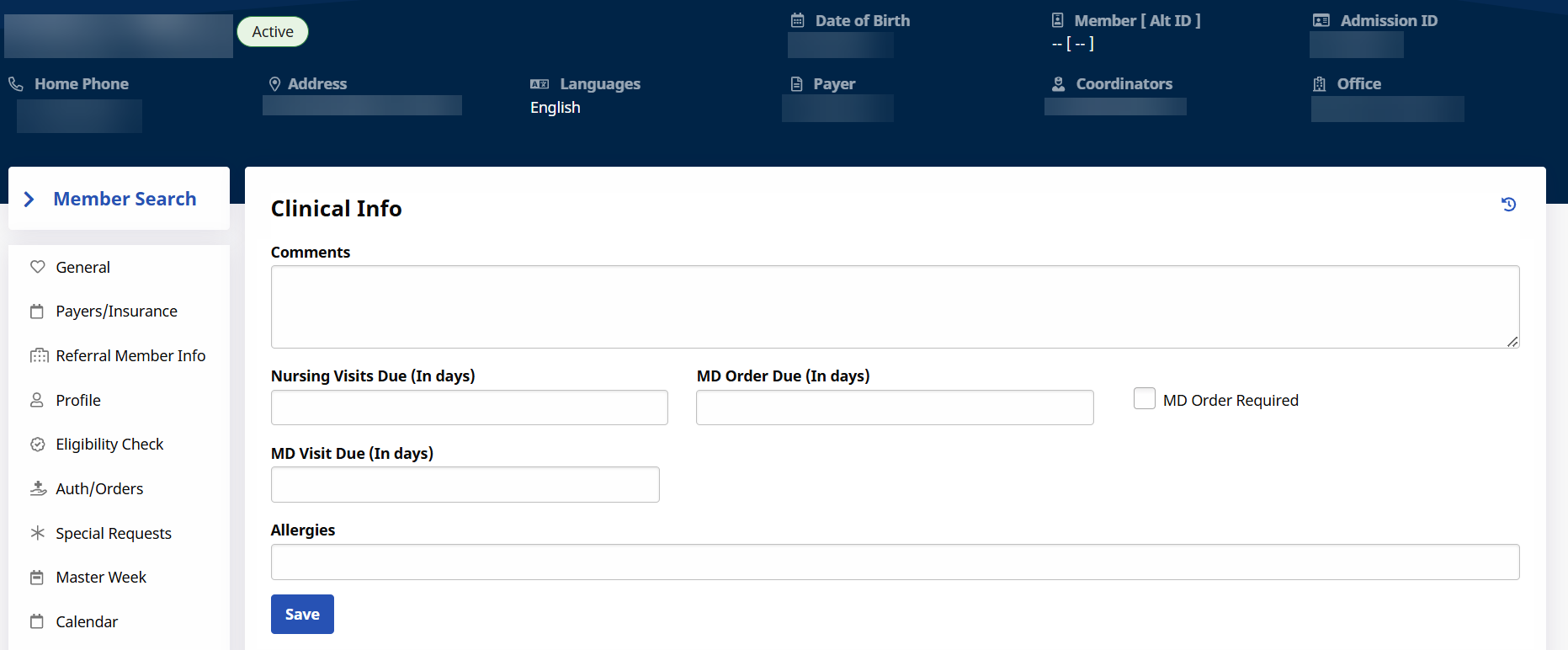Click the Auth/Orders hand icon

[38, 488]
